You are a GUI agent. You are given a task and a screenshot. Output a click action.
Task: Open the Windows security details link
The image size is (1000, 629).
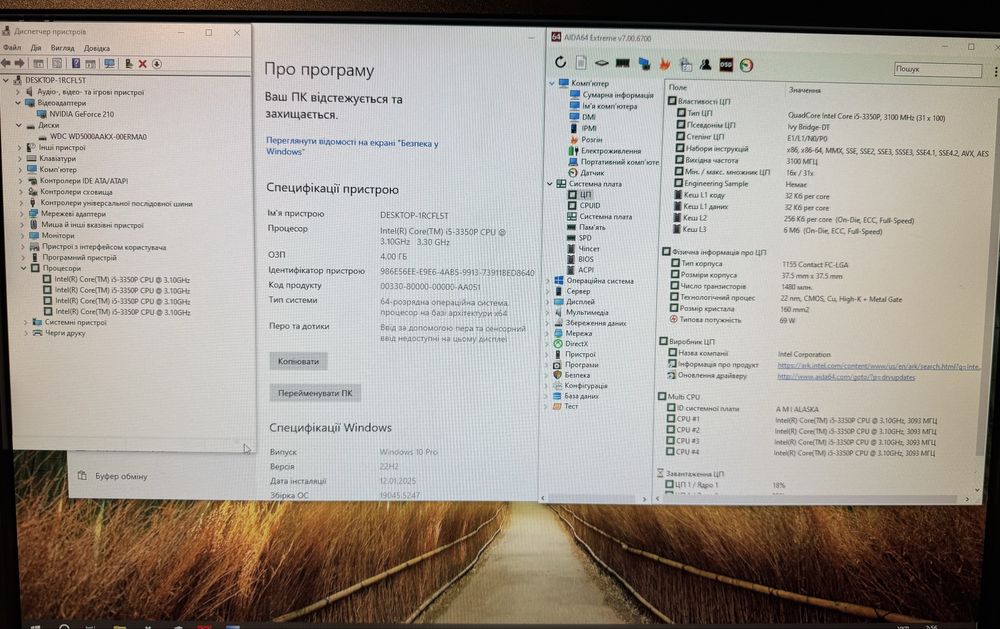click(x=352, y=147)
